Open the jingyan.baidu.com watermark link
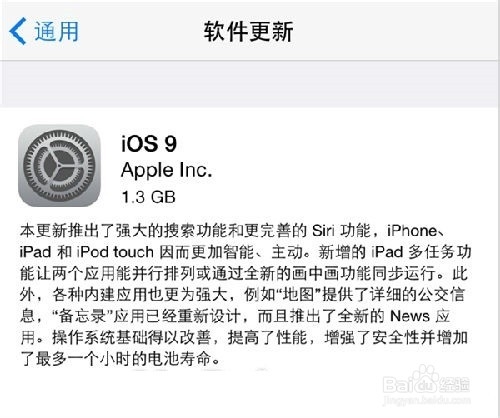The image size is (500, 418). tap(427, 400)
